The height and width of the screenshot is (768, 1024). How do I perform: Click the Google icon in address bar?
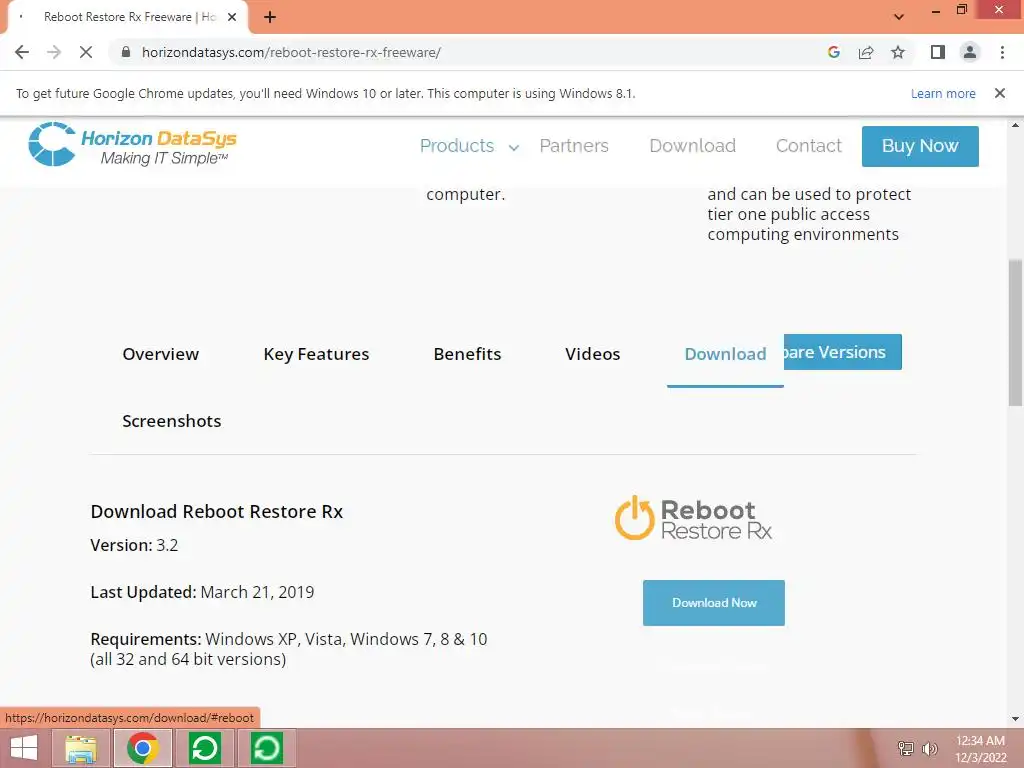[x=833, y=52]
